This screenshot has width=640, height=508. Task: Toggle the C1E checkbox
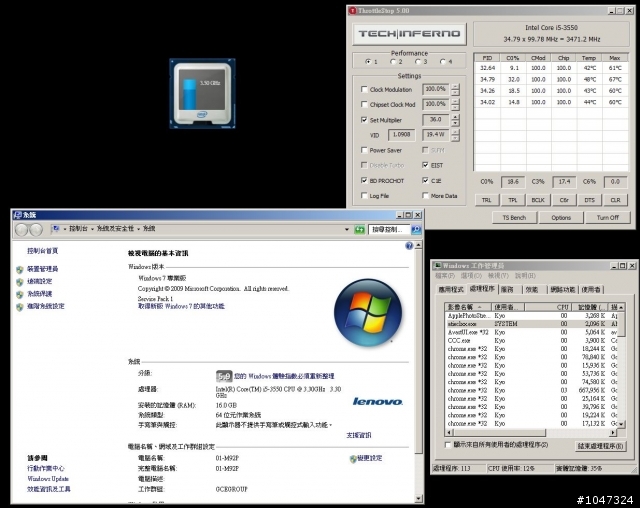pyautogui.click(x=425, y=180)
